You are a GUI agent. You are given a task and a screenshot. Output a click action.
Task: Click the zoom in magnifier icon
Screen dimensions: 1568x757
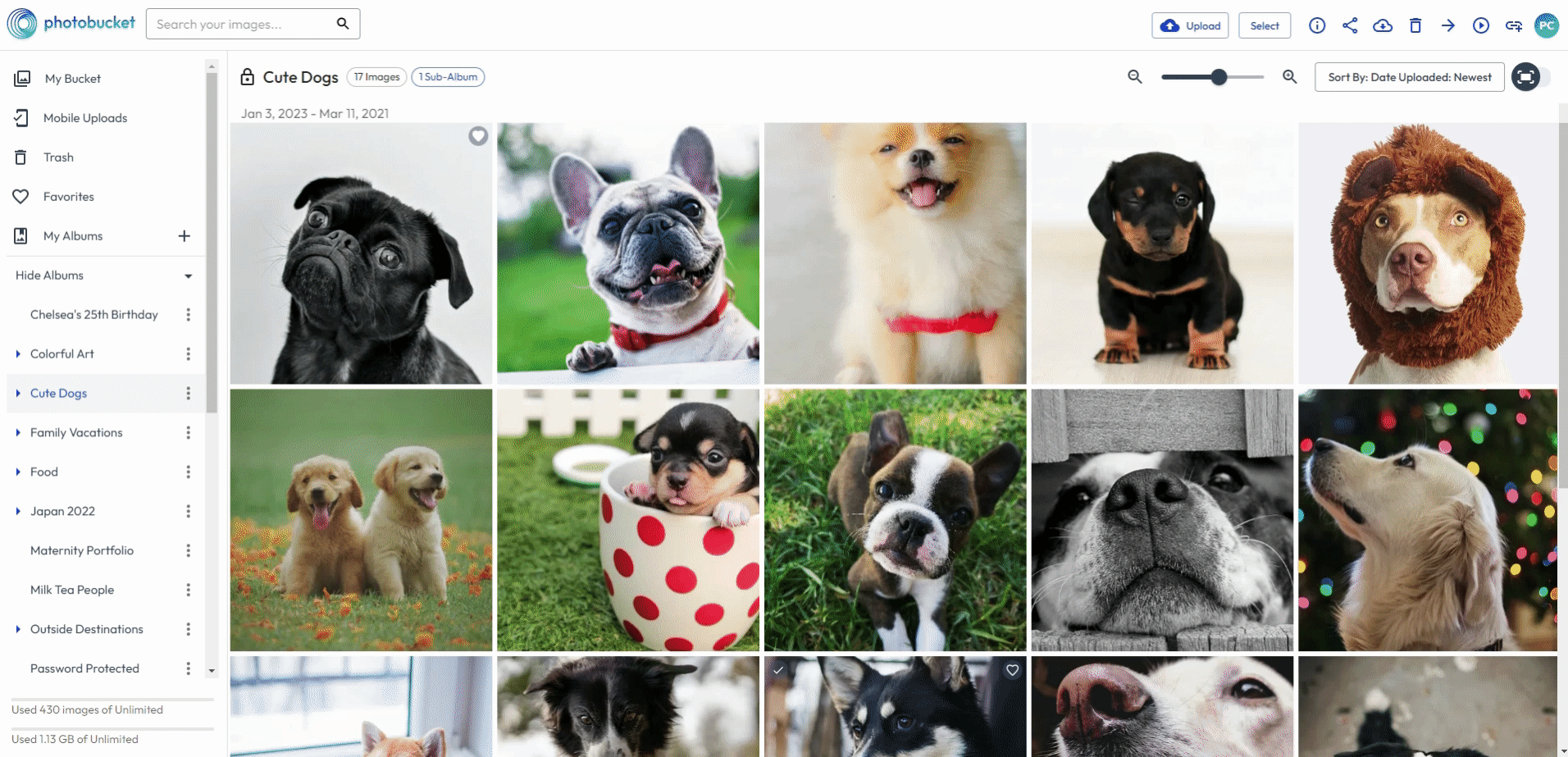[x=1290, y=76]
